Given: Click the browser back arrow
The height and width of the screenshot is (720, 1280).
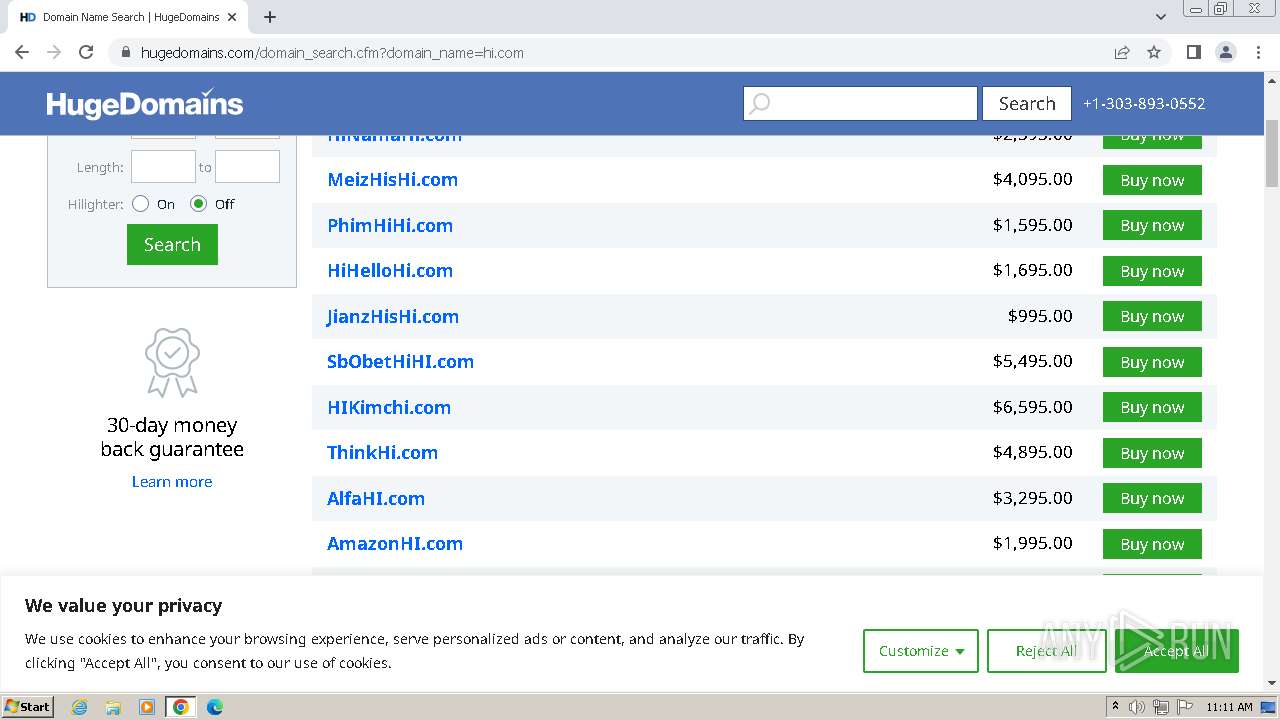Looking at the screenshot, I should click(x=22, y=53).
